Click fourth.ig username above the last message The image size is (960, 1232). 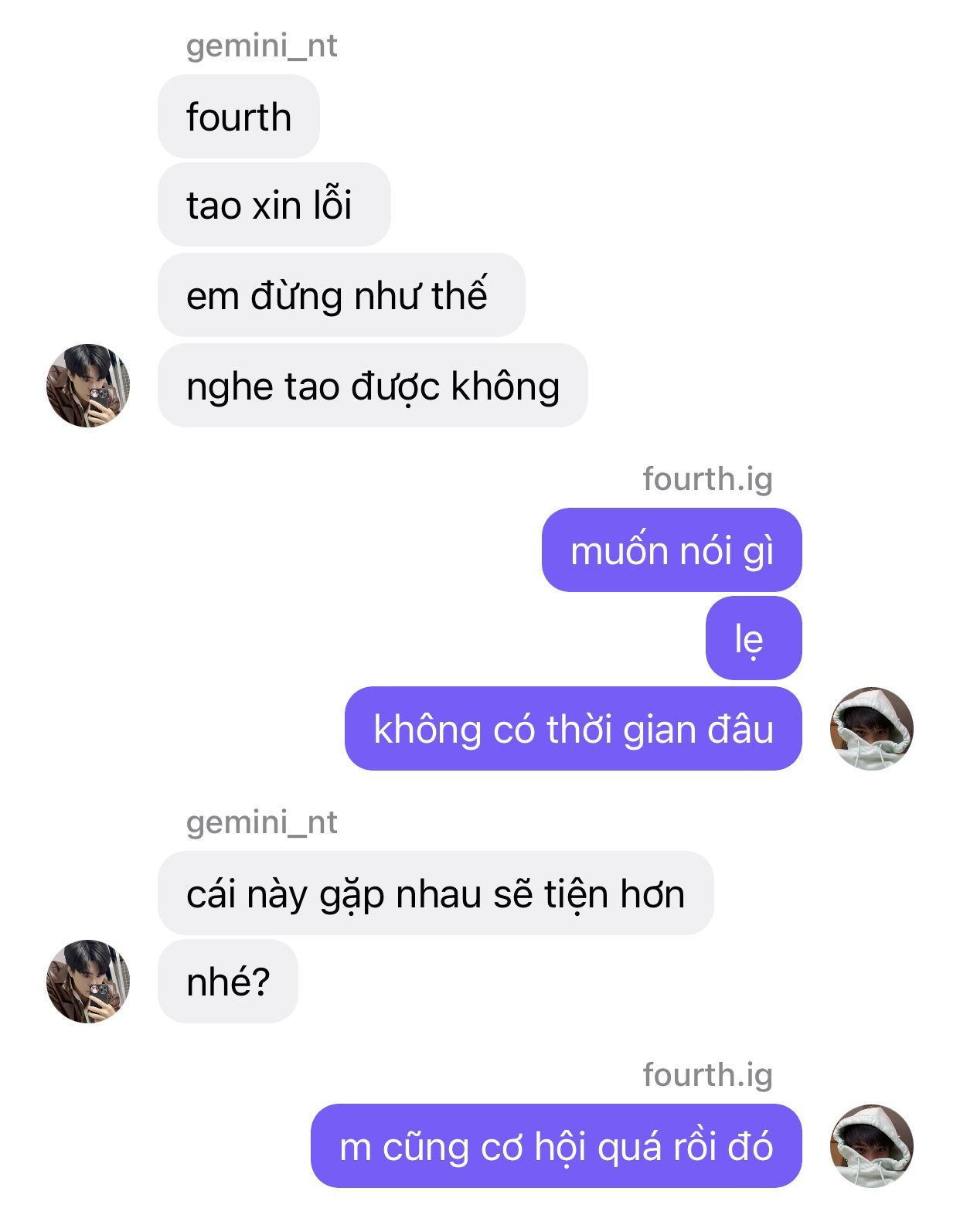coord(707,1075)
